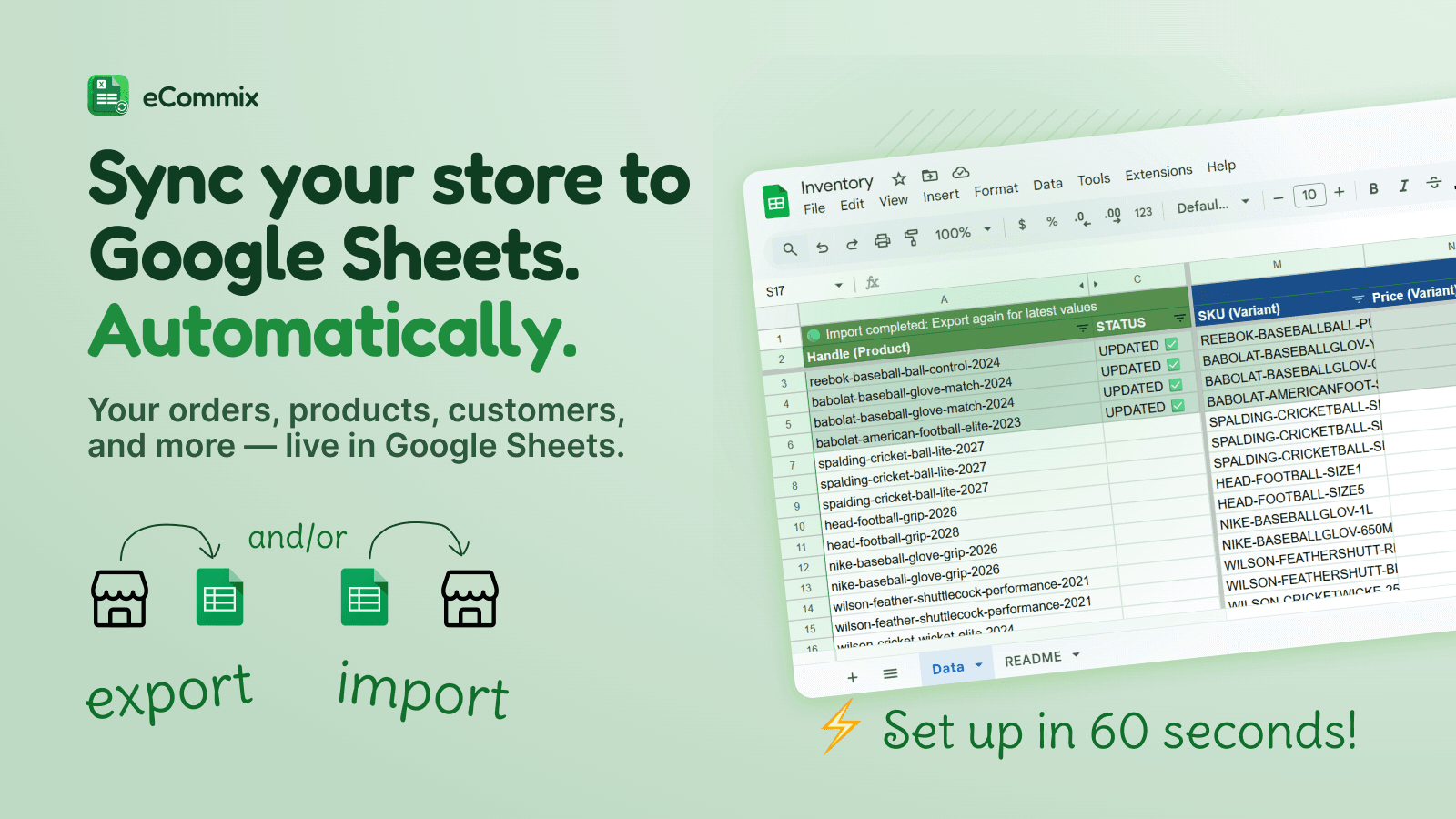1456x819 pixels.
Task: Toggle UPDATED checkbox in row 4
Action: pos(1174,364)
